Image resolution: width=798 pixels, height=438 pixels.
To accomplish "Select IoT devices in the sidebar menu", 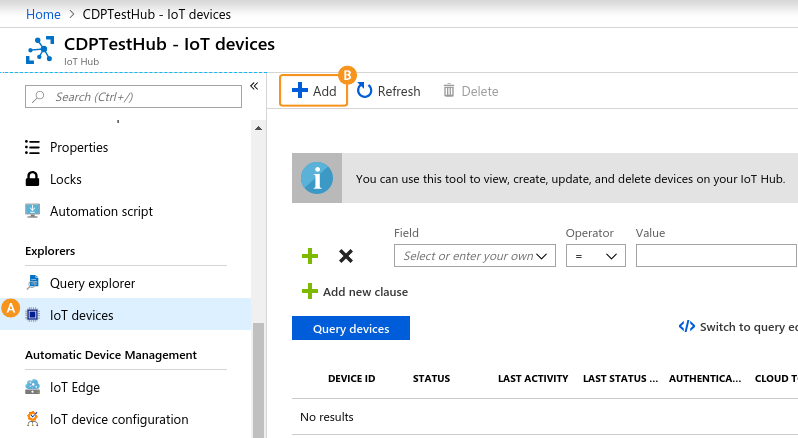I will [x=82, y=315].
